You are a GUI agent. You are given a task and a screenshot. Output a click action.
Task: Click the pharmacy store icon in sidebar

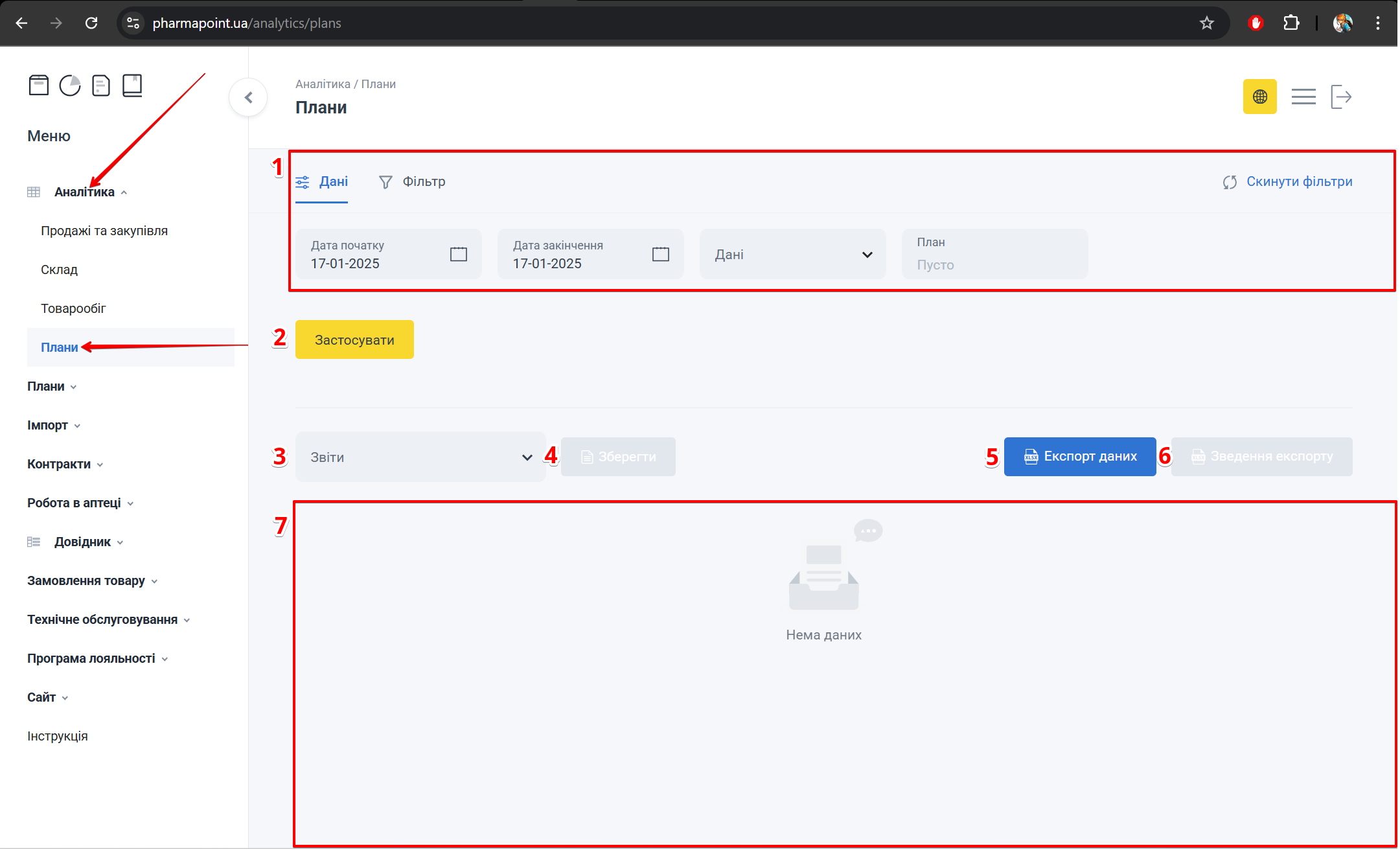click(39, 86)
